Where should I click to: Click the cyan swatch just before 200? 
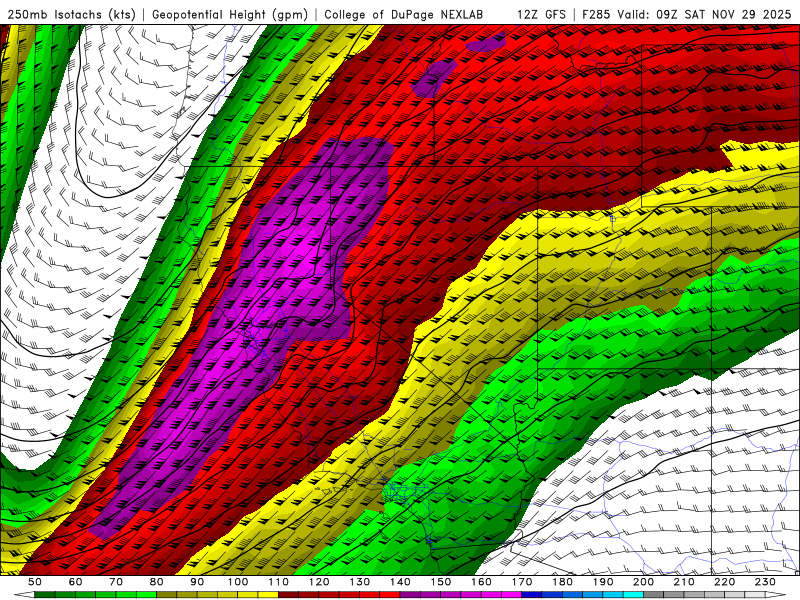coord(634,595)
